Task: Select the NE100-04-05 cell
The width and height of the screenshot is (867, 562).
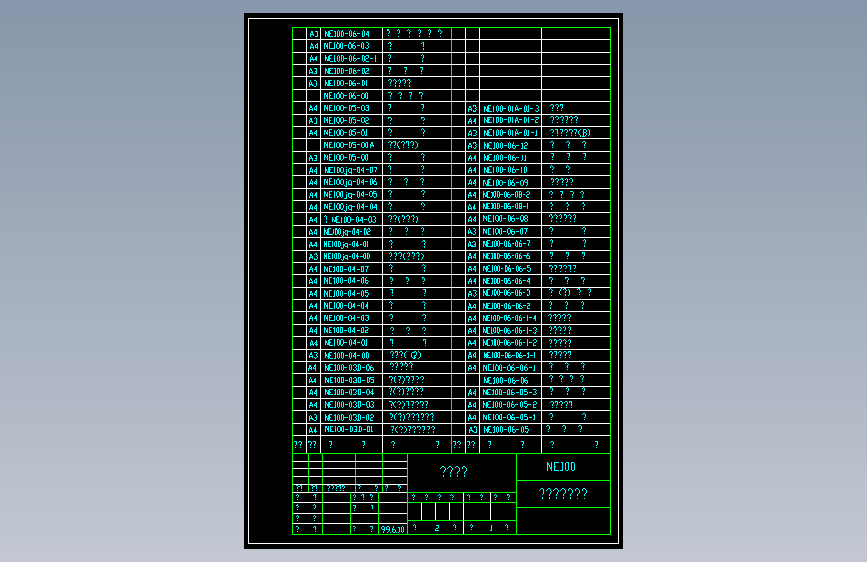Action: coord(352,293)
